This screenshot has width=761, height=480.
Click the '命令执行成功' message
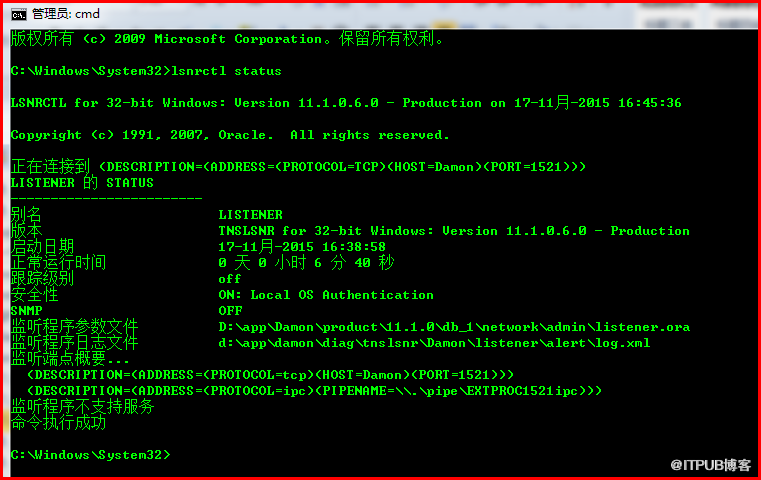click(x=58, y=422)
